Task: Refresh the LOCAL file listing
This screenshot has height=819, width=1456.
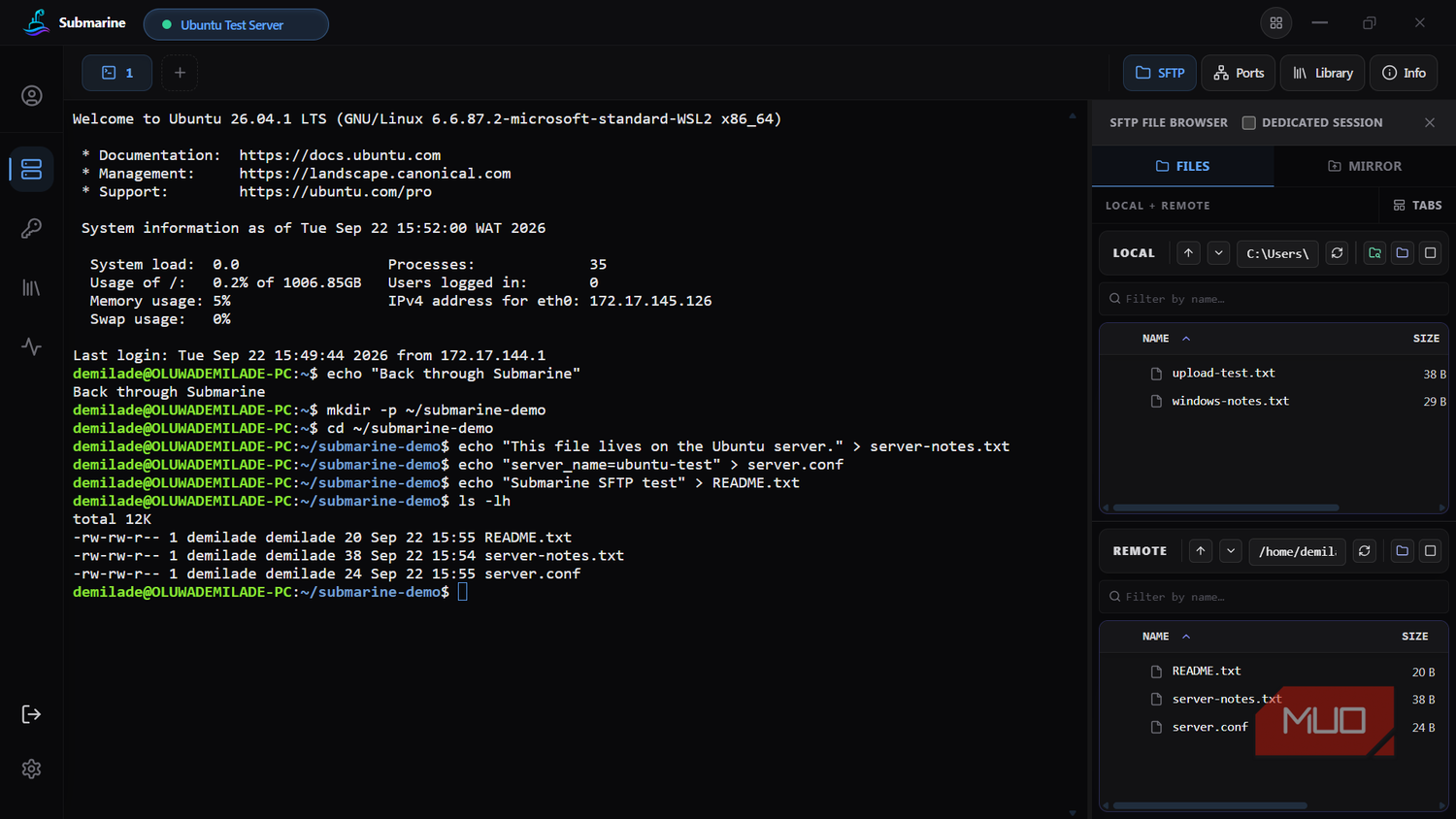Action: 1337,253
